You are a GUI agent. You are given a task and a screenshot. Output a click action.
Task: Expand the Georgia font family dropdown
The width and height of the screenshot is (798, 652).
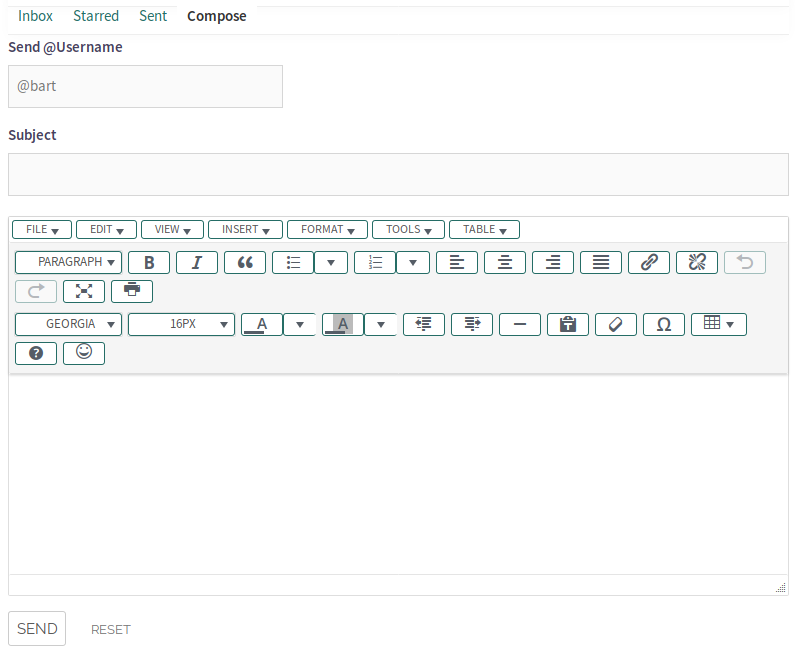coord(69,324)
